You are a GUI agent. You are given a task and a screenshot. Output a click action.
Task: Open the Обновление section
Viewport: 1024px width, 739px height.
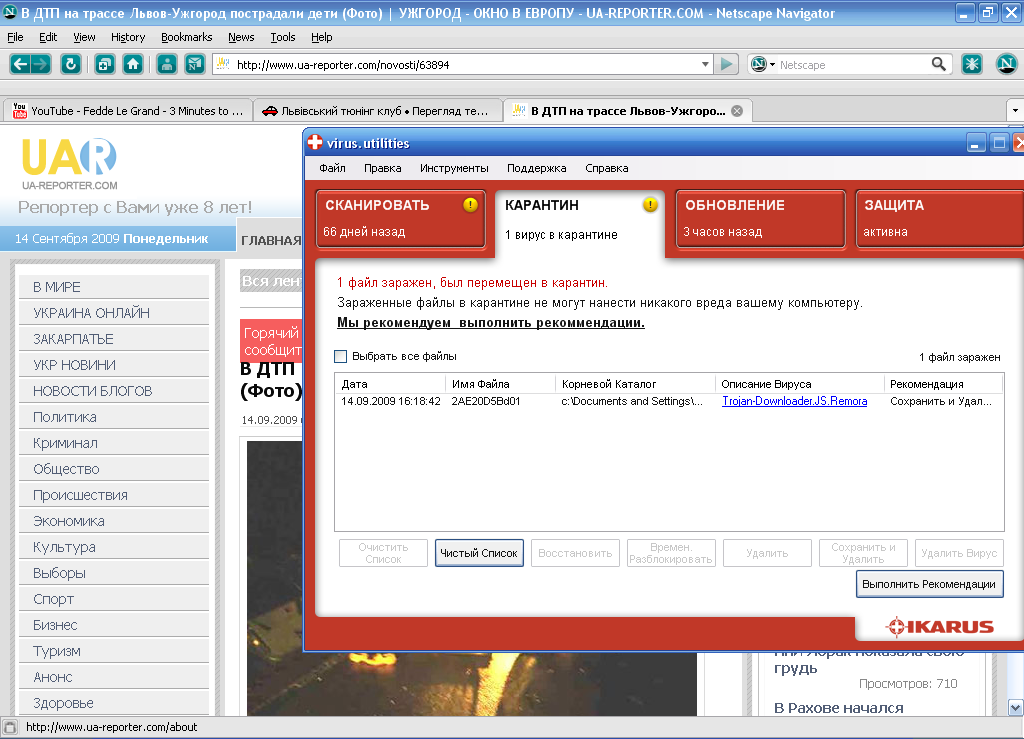(761, 219)
